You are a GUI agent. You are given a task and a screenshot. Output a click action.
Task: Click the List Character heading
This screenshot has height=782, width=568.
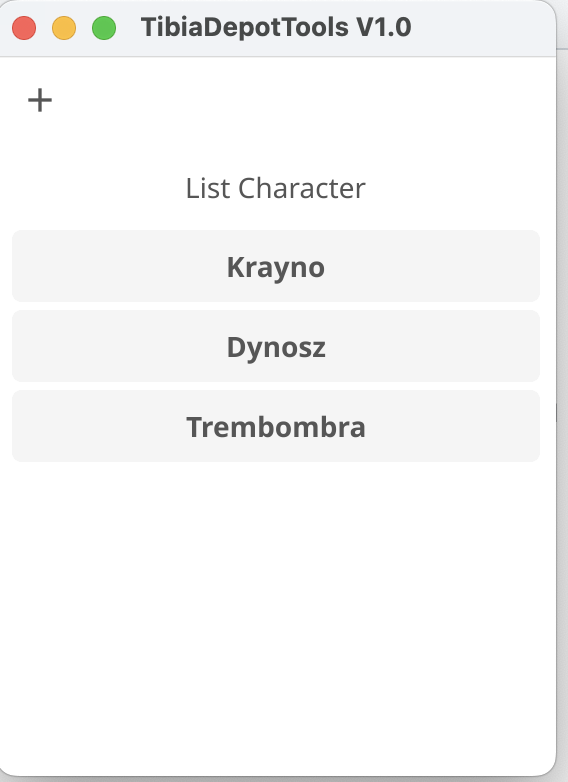276,189
